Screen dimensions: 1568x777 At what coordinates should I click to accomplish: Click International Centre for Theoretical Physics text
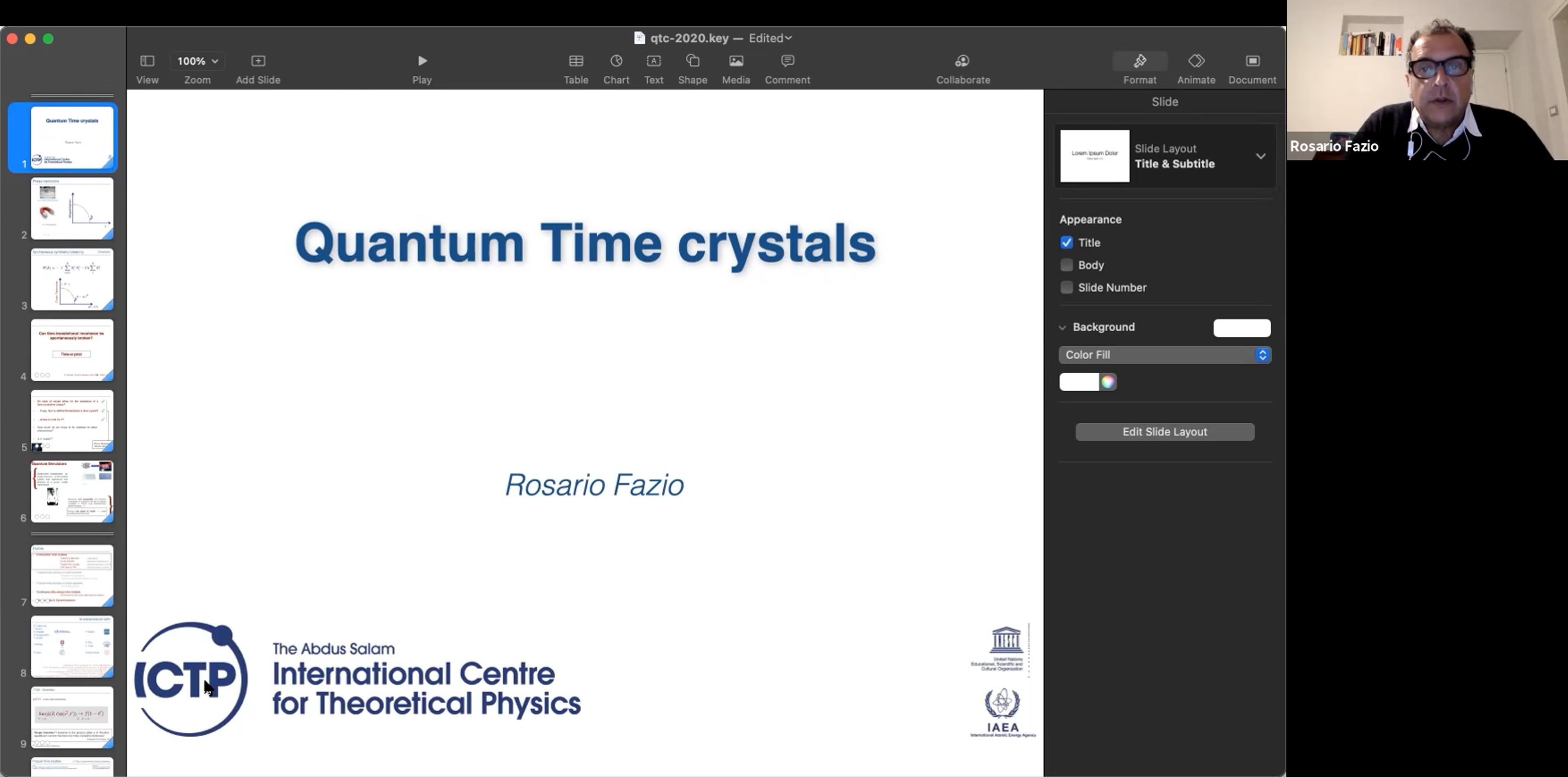tap(426, 688)
